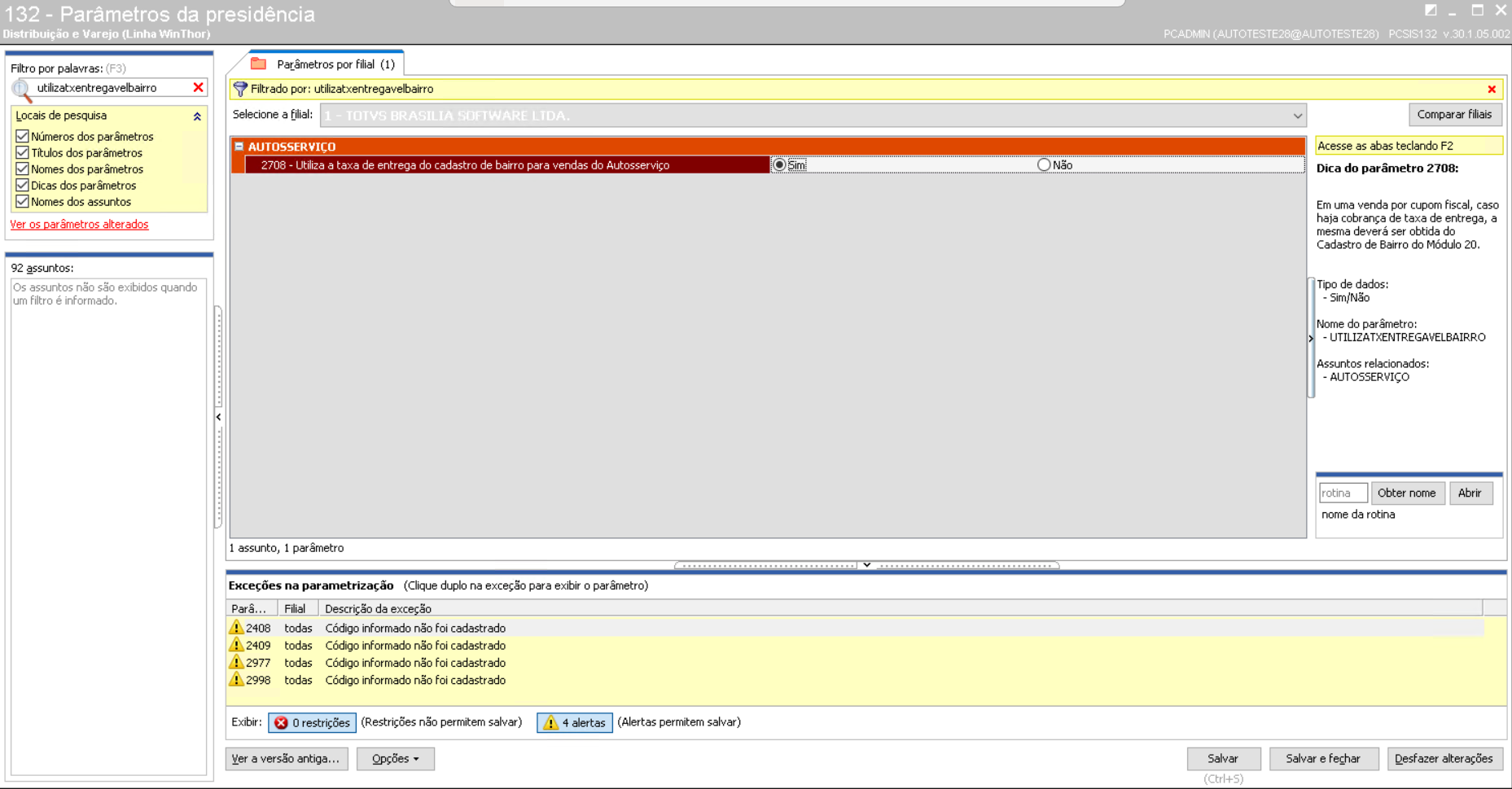Image resolution: width=1512 pixels, height=789 pixels.
Task: Toggle 'Nomes dos parâmetros' checkbox
Action: tap(23, 169)
